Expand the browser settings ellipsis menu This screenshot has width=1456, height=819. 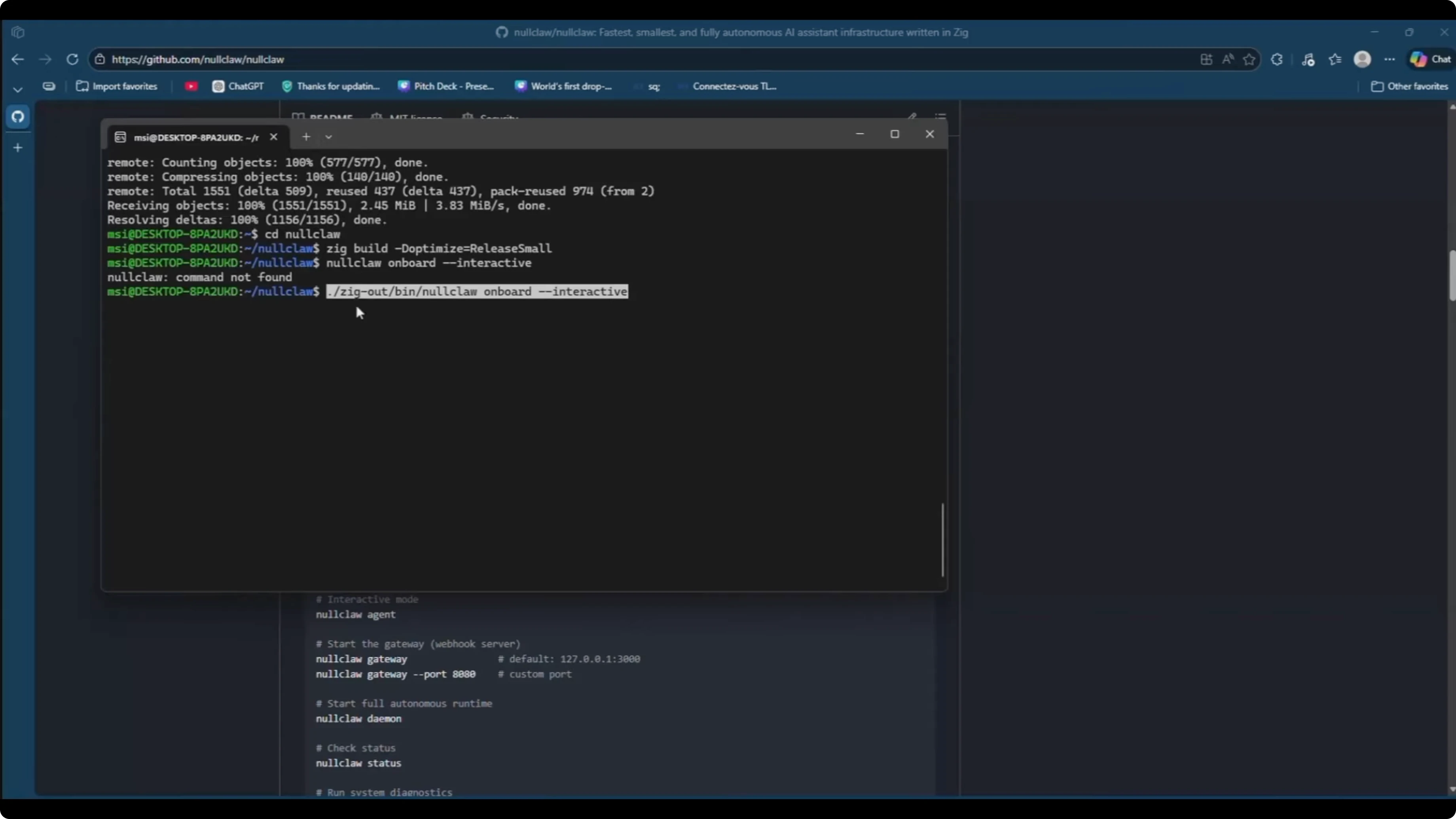click(x=1389, y=59)
